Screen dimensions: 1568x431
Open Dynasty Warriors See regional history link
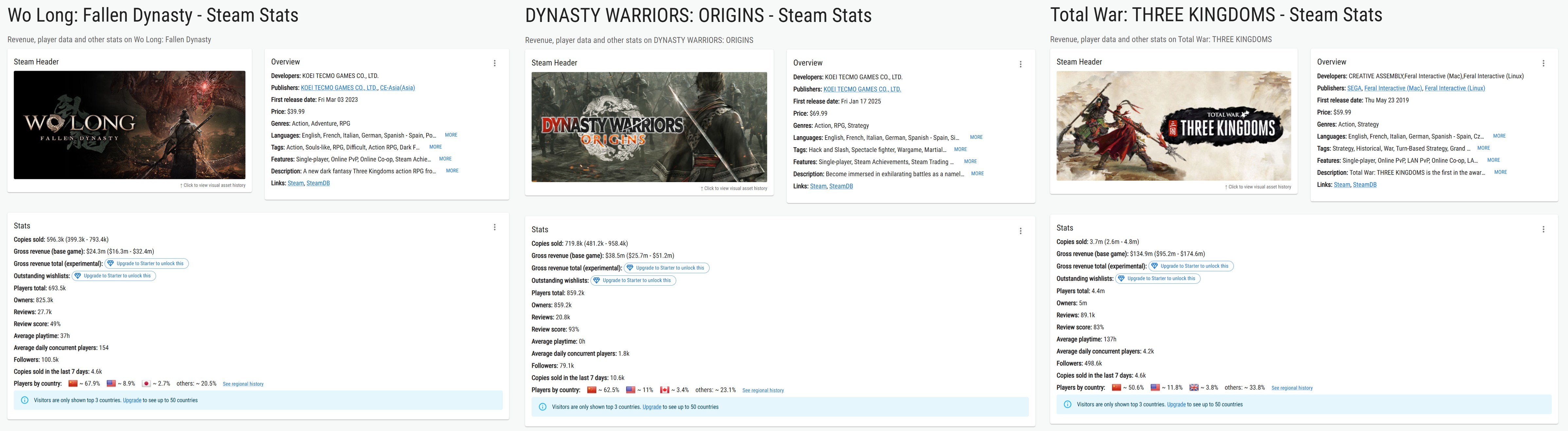(763, 390)
